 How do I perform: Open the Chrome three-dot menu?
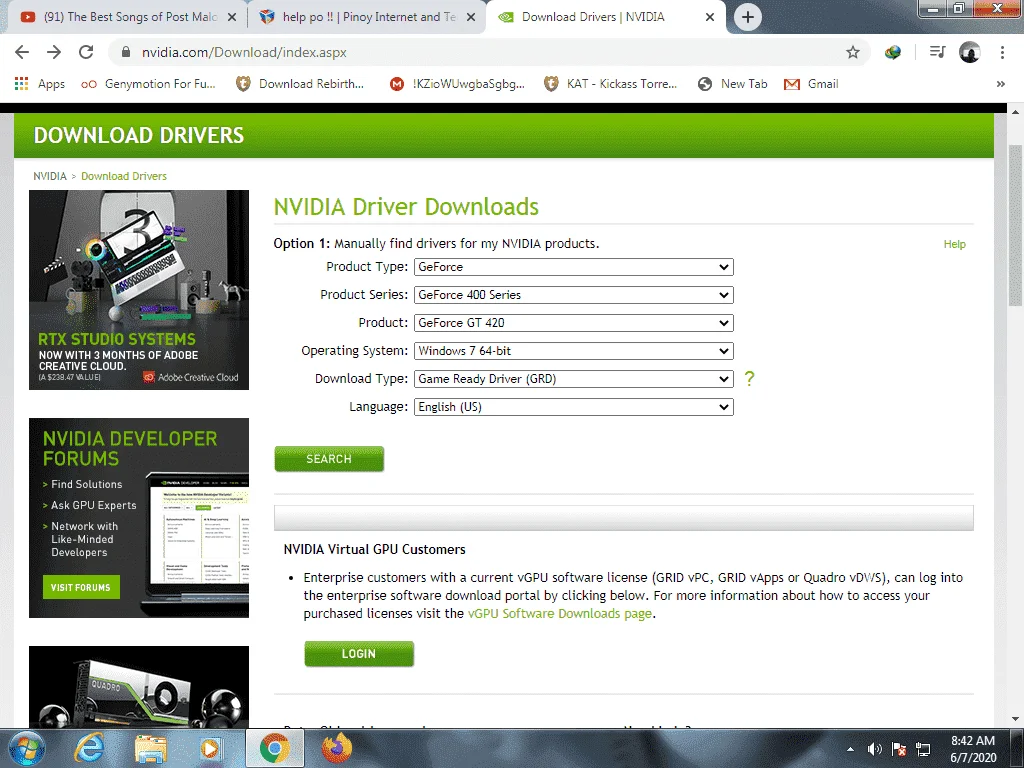pyautogui.click(x=1002, y=52)
